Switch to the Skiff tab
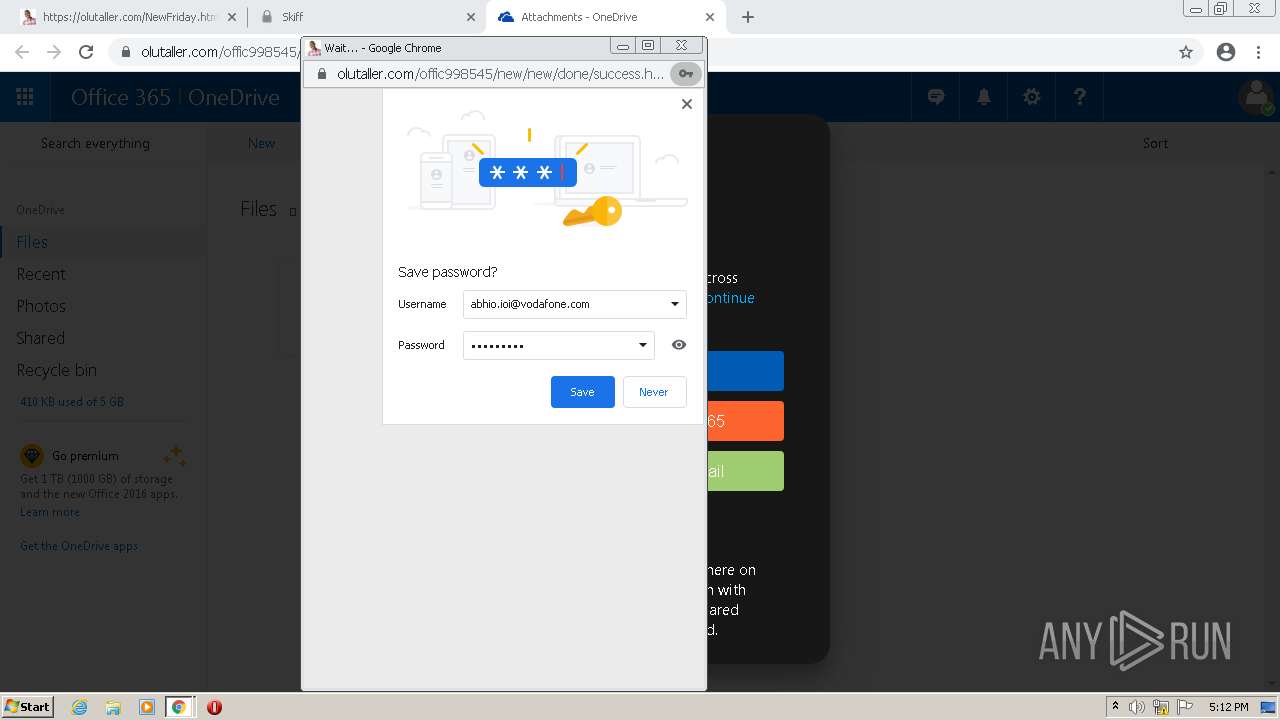The width and height of the screenshot is (1280, 720). point(367,17)
